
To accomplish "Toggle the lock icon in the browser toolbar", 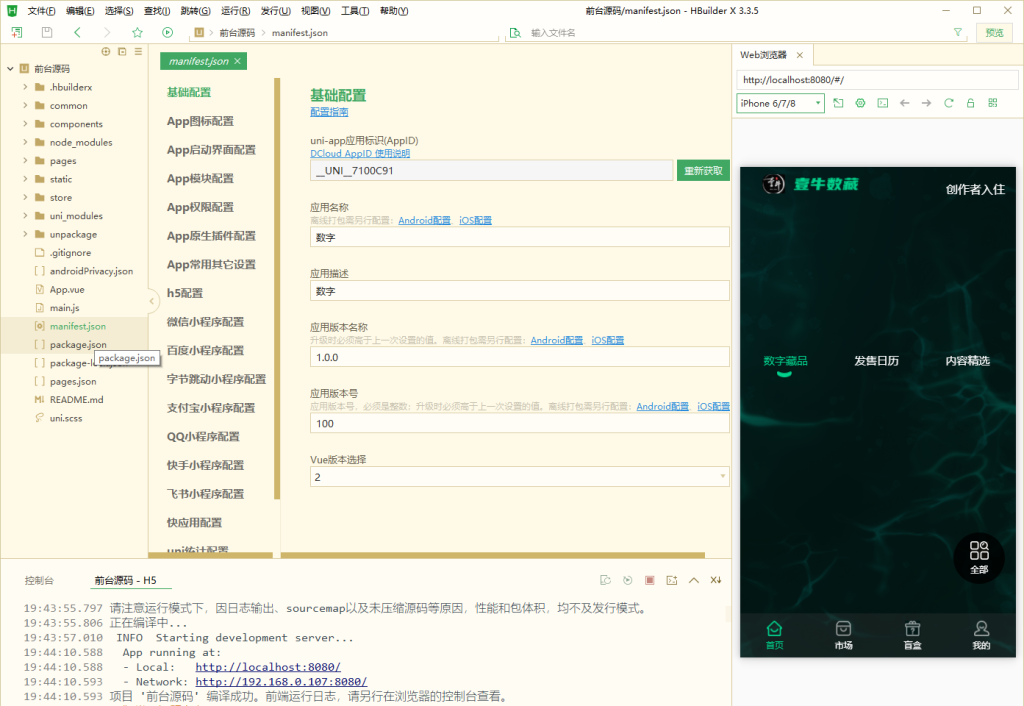I will click(x=970, y=103).
